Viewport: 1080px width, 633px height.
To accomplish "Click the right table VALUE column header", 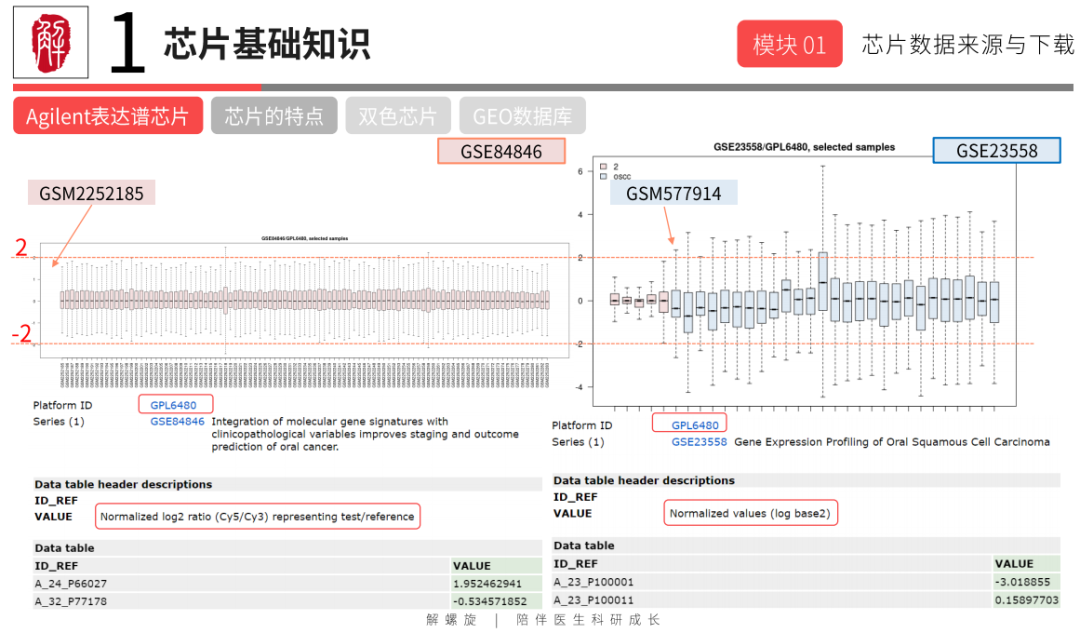I will pyautogui.click(x=1014, y=563).
